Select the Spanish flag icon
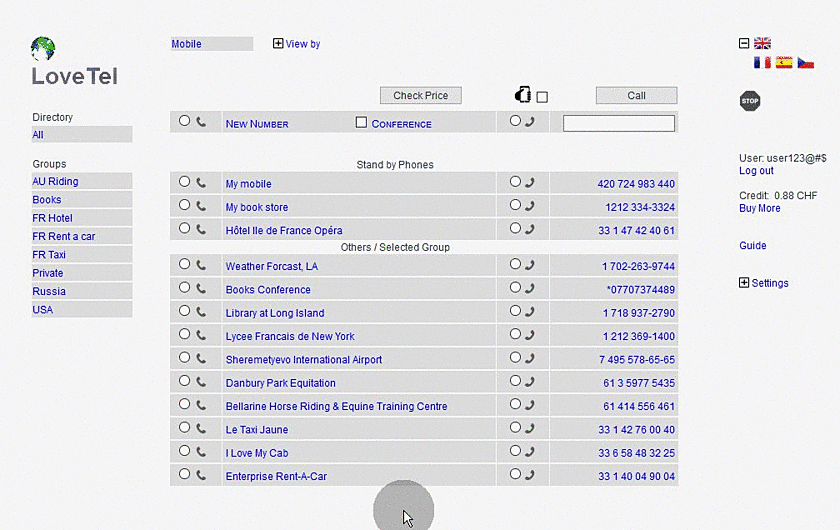Viewport: 840px width, 530px height. coord(784,62)
